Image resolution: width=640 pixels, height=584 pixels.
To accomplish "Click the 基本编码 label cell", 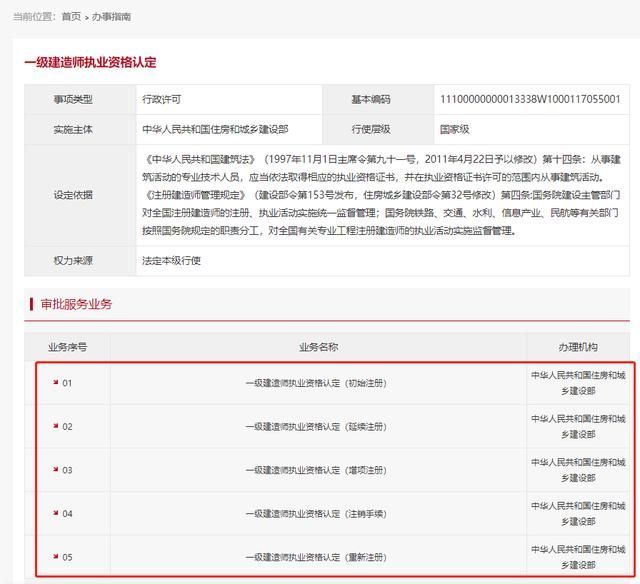I will coord(378,100).
